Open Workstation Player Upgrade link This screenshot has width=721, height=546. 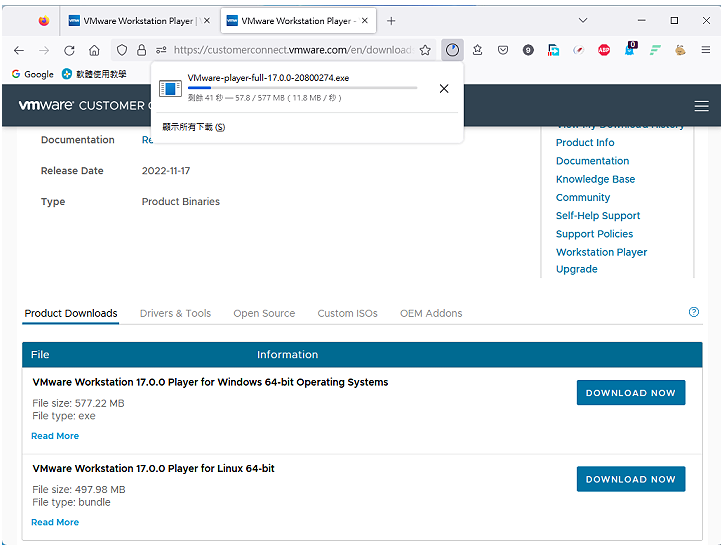tap(601, 260)
